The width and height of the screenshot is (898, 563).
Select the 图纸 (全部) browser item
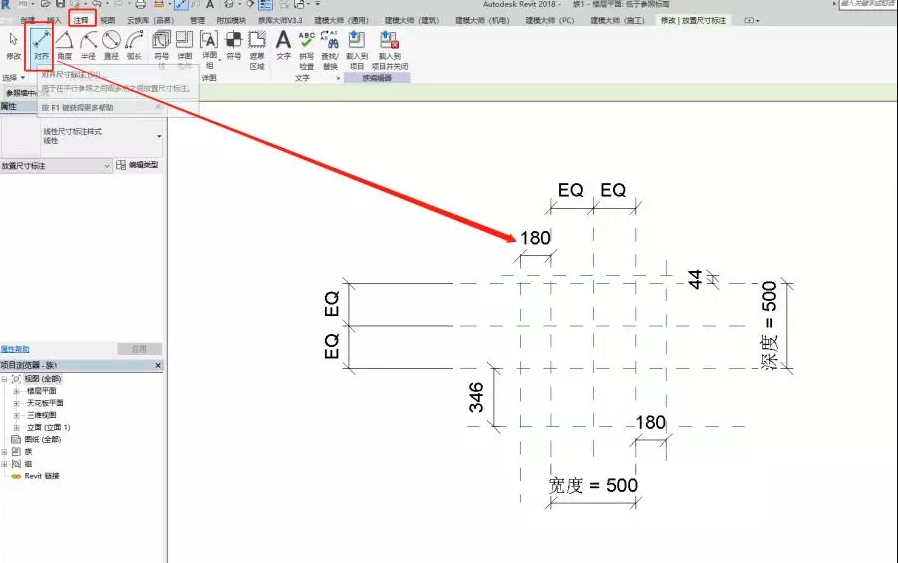click(42, 439)
